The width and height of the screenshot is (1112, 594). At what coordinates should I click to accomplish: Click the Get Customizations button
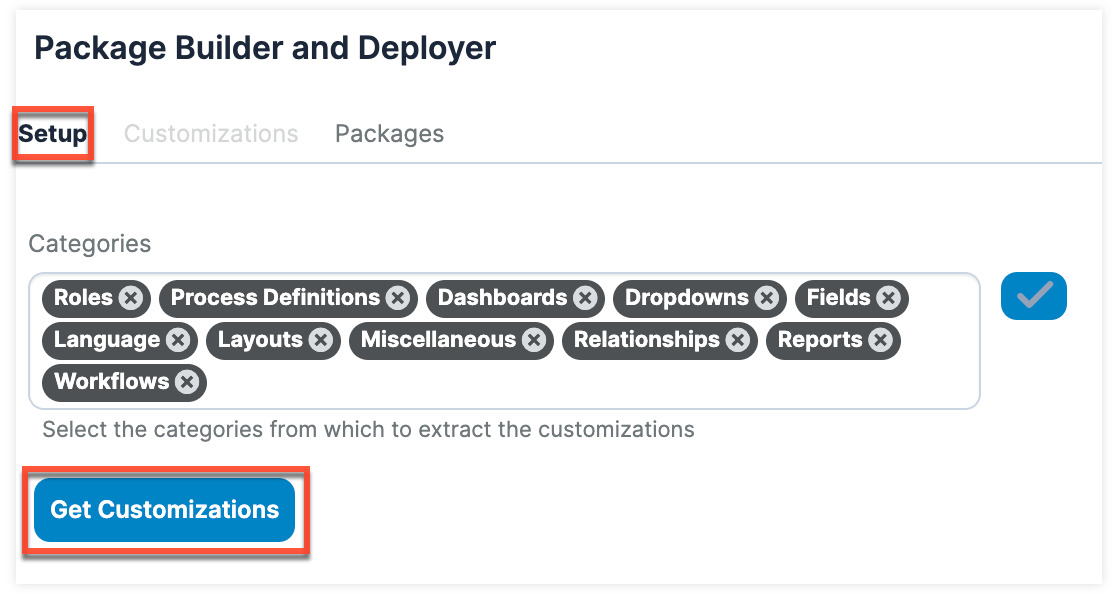[x=165, y=510]
